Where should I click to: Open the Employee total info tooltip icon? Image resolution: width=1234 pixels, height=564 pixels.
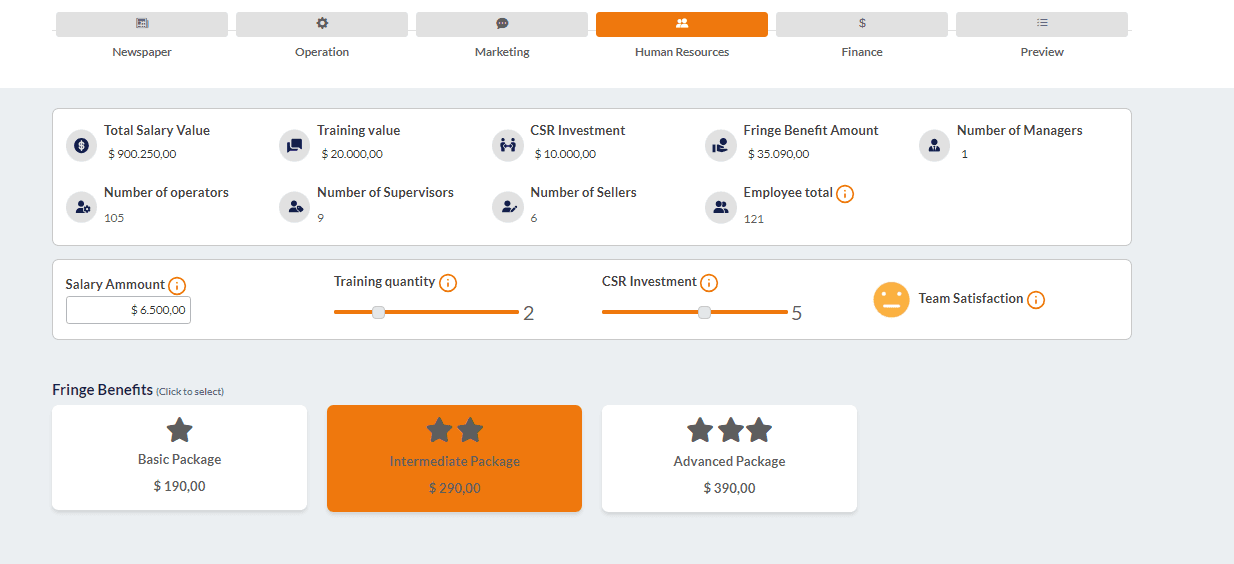coord(845,194)
